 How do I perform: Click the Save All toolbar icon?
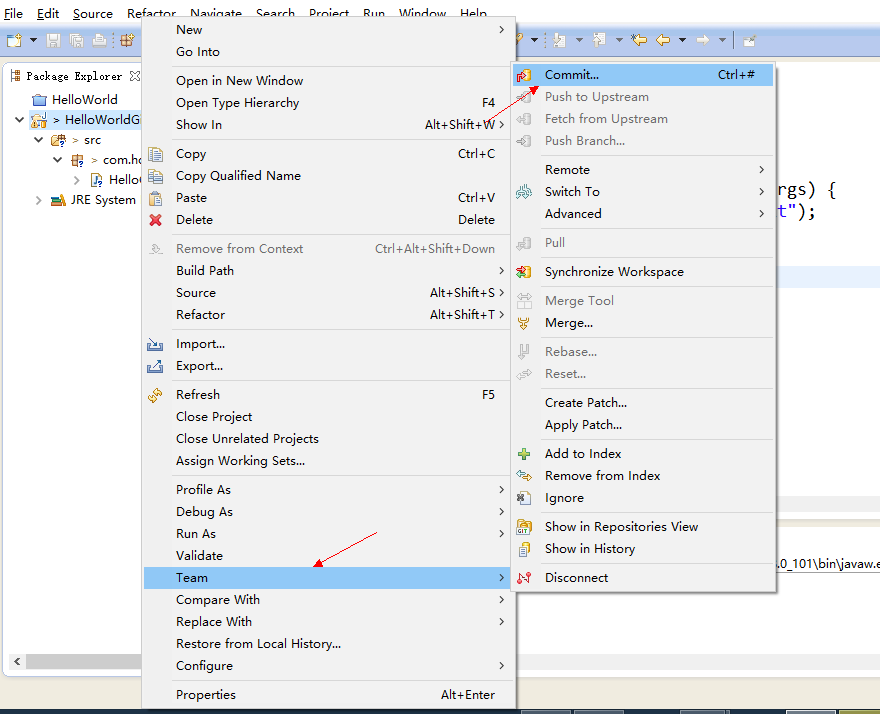[x=76, y=40]
